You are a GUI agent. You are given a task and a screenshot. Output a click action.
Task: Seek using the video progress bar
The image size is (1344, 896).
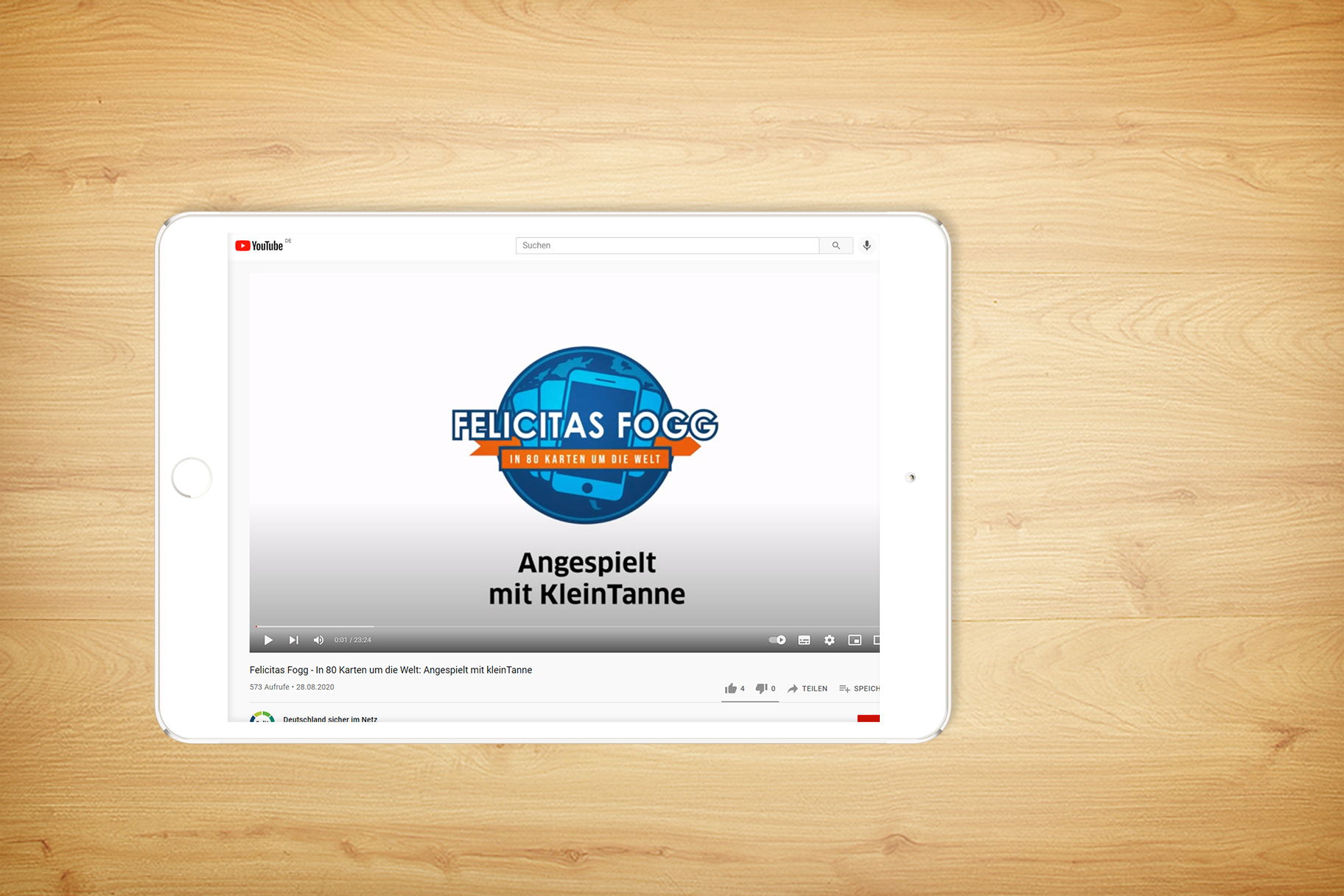[516, 625]
